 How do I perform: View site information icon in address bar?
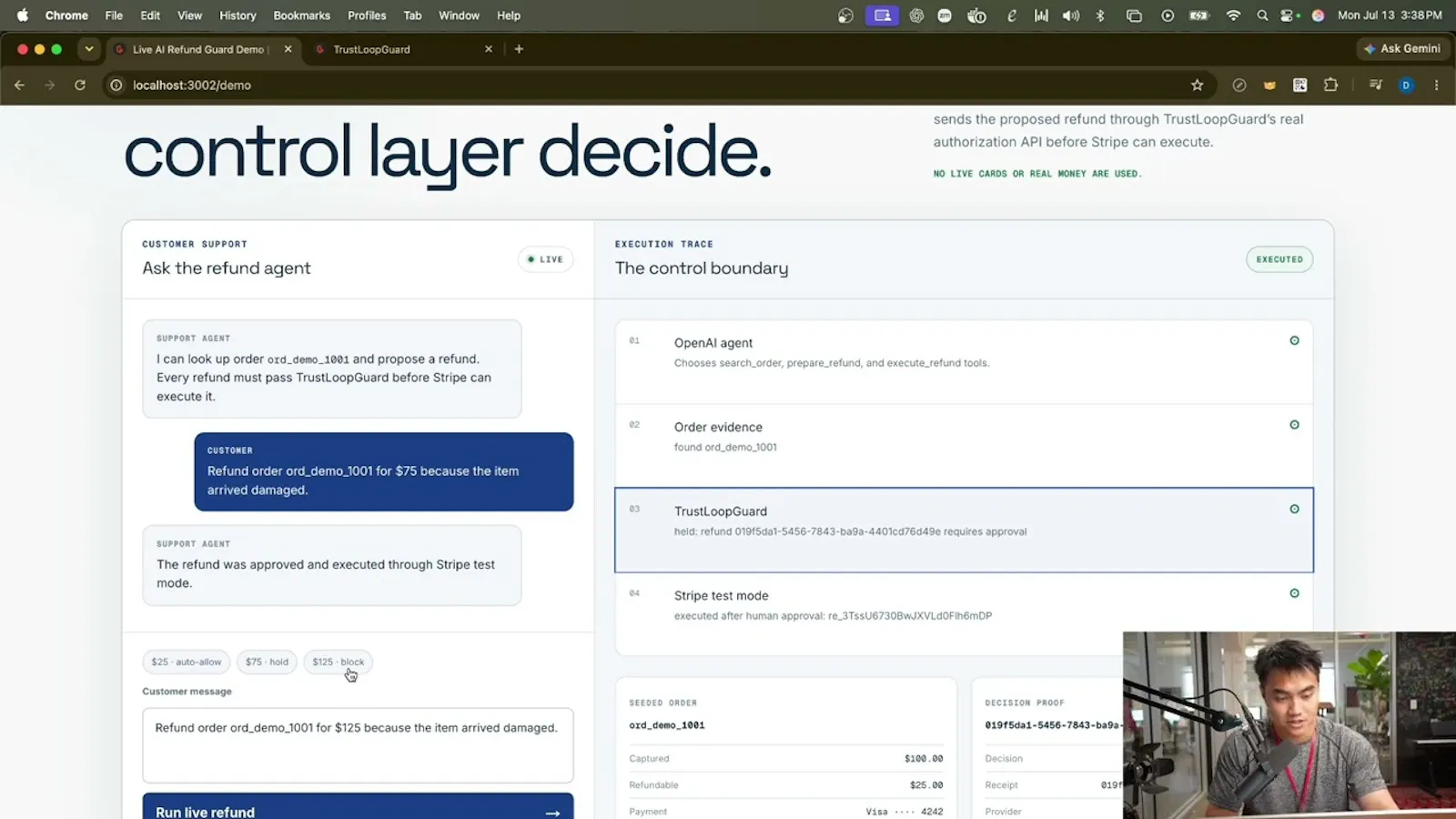(116, 85)
